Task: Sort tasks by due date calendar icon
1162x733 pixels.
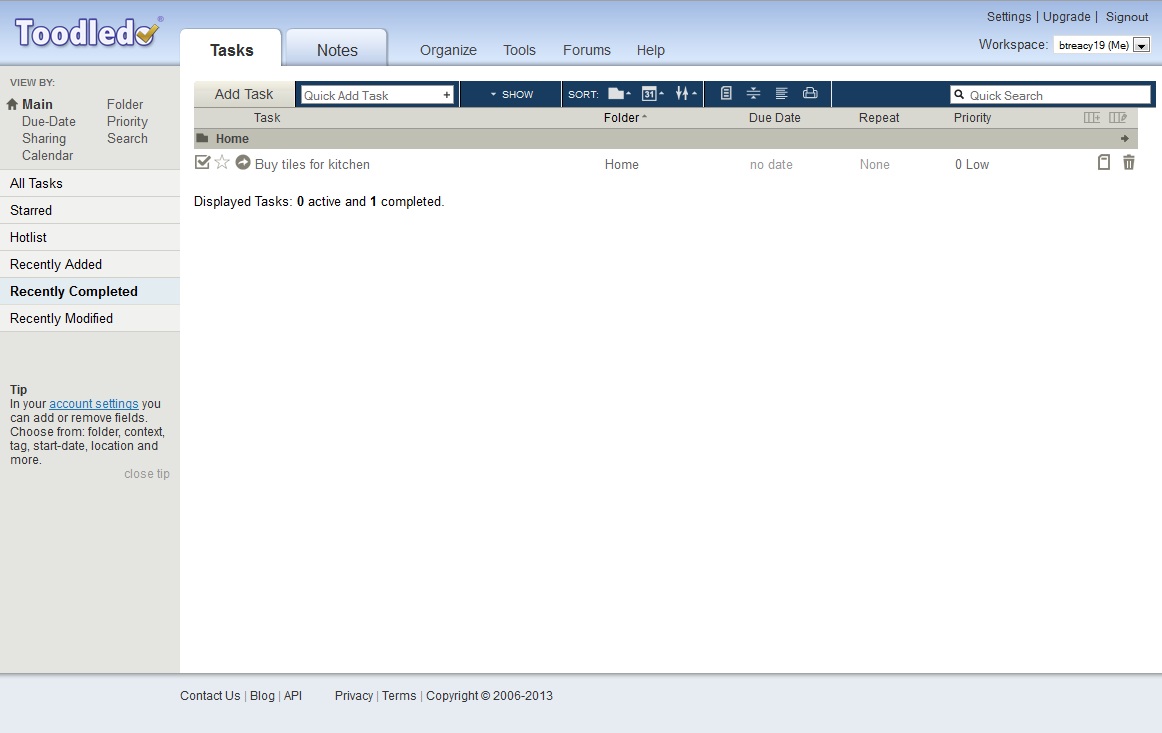Action: (652, 93)
